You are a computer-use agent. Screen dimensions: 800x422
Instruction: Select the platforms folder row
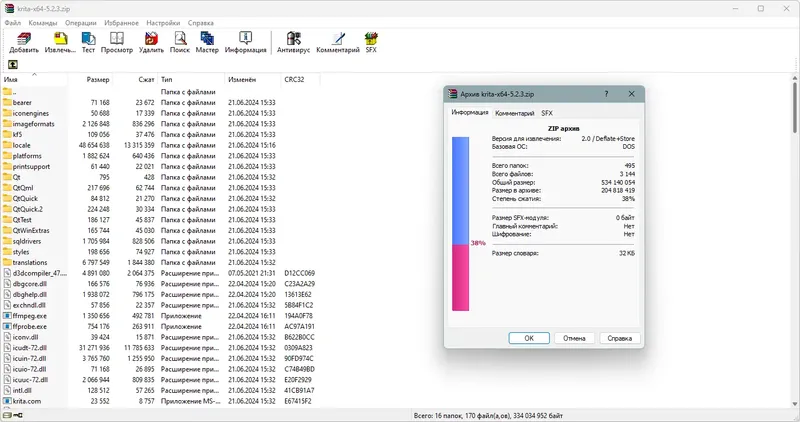[x=158, y=156]
